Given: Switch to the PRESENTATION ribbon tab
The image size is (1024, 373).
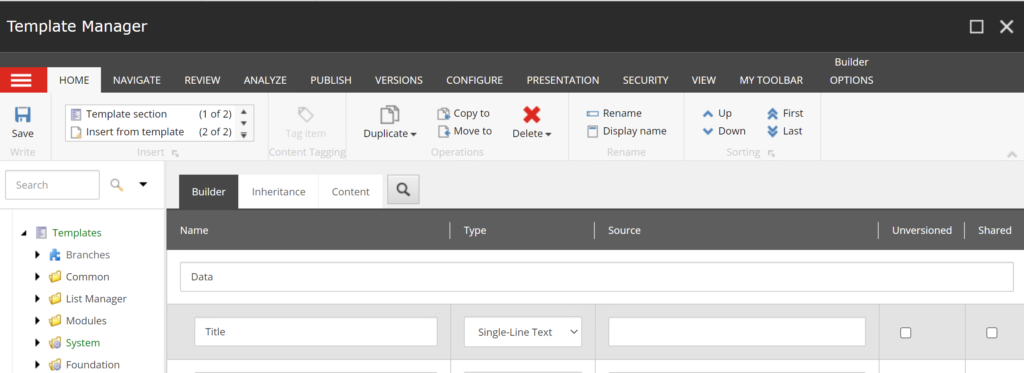Looking at the screenshot, I should 563,80.
